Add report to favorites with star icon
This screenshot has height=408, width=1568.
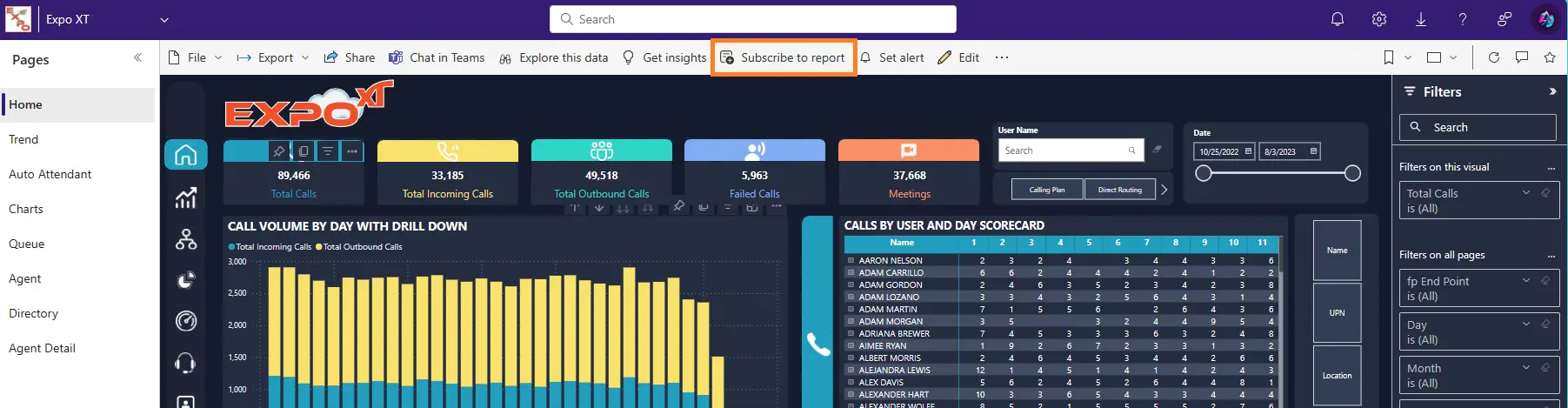point(1550,57)
